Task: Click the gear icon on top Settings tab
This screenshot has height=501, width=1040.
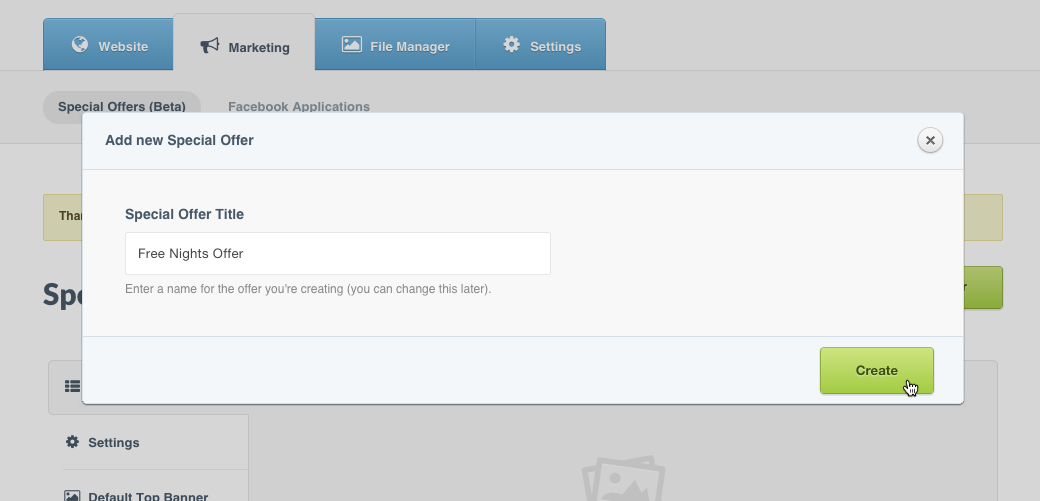Action: (511, 45)
